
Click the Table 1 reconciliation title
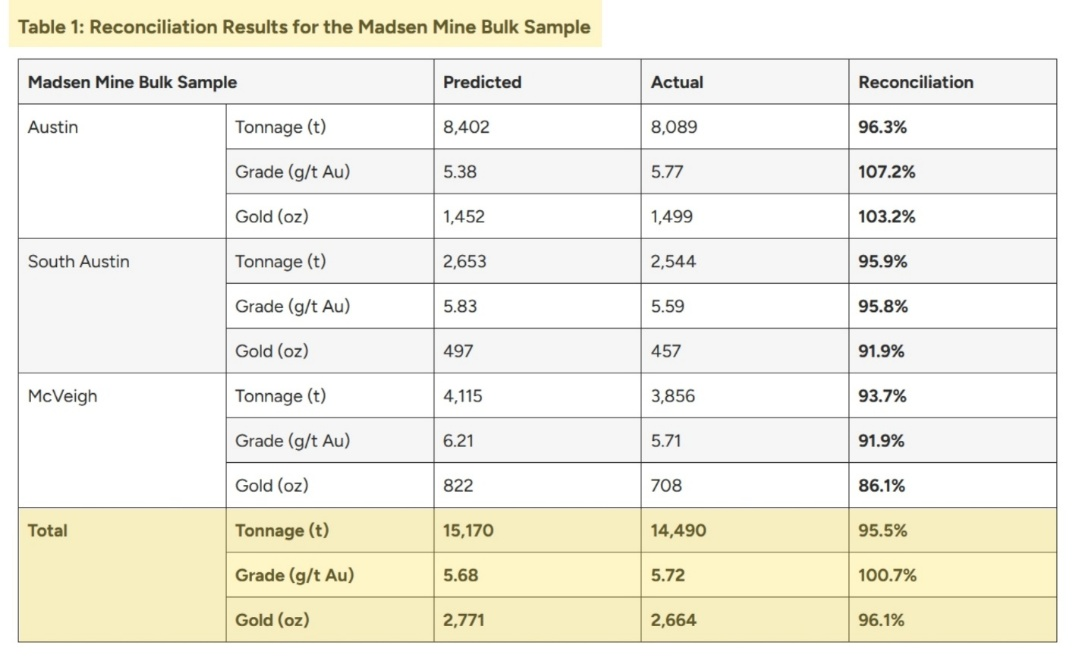pos(304,27)
